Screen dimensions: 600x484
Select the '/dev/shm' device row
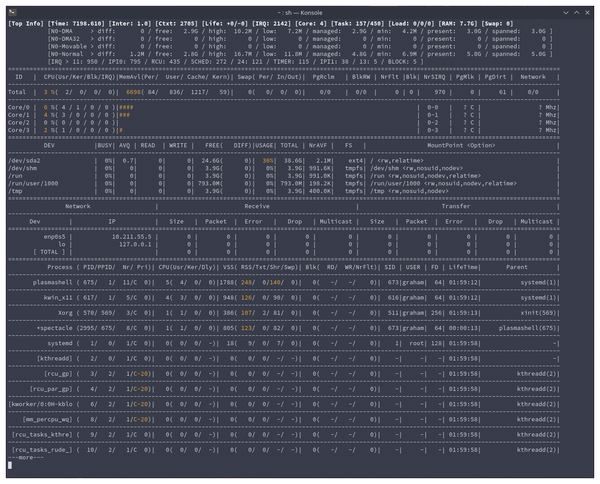click(x=283, y=168)
